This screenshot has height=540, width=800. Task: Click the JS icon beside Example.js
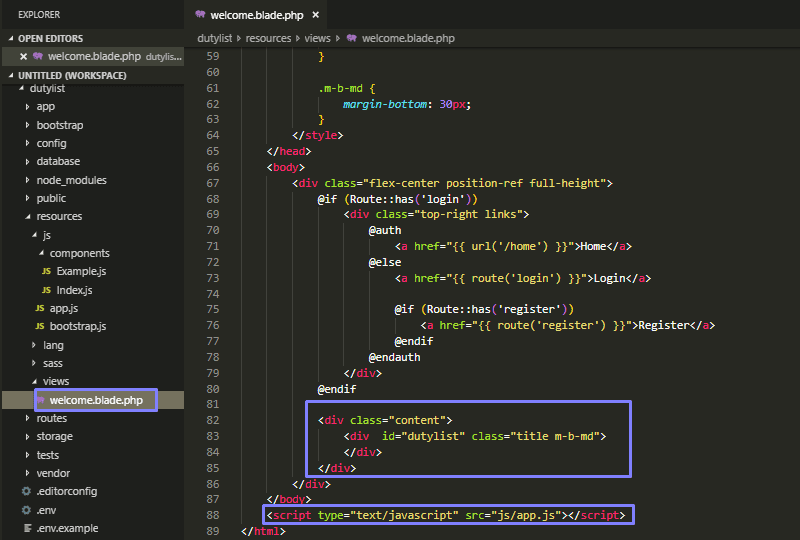pyautogui.click(x=46, y=272)
